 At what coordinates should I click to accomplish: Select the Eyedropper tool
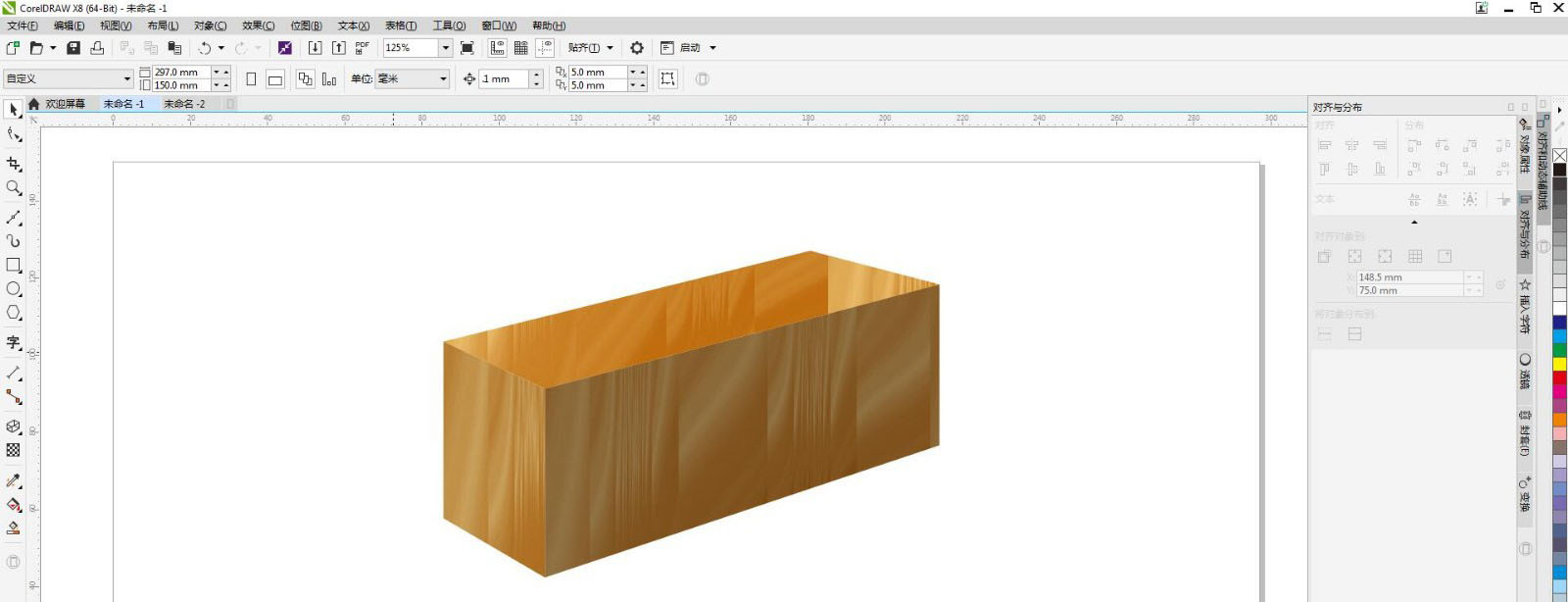pos(14,480)
